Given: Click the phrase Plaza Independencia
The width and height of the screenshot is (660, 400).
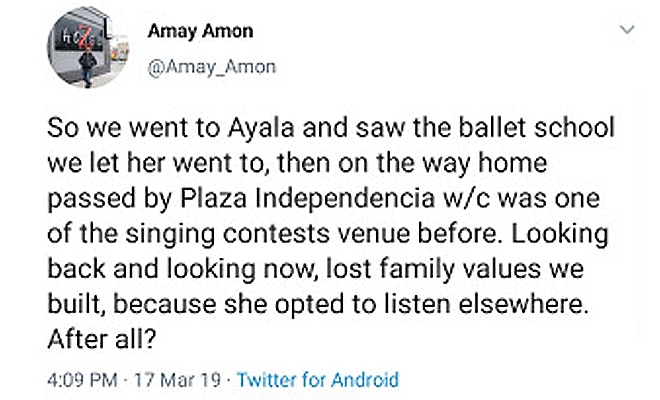Looking at the screenshot, I should 308,198.
